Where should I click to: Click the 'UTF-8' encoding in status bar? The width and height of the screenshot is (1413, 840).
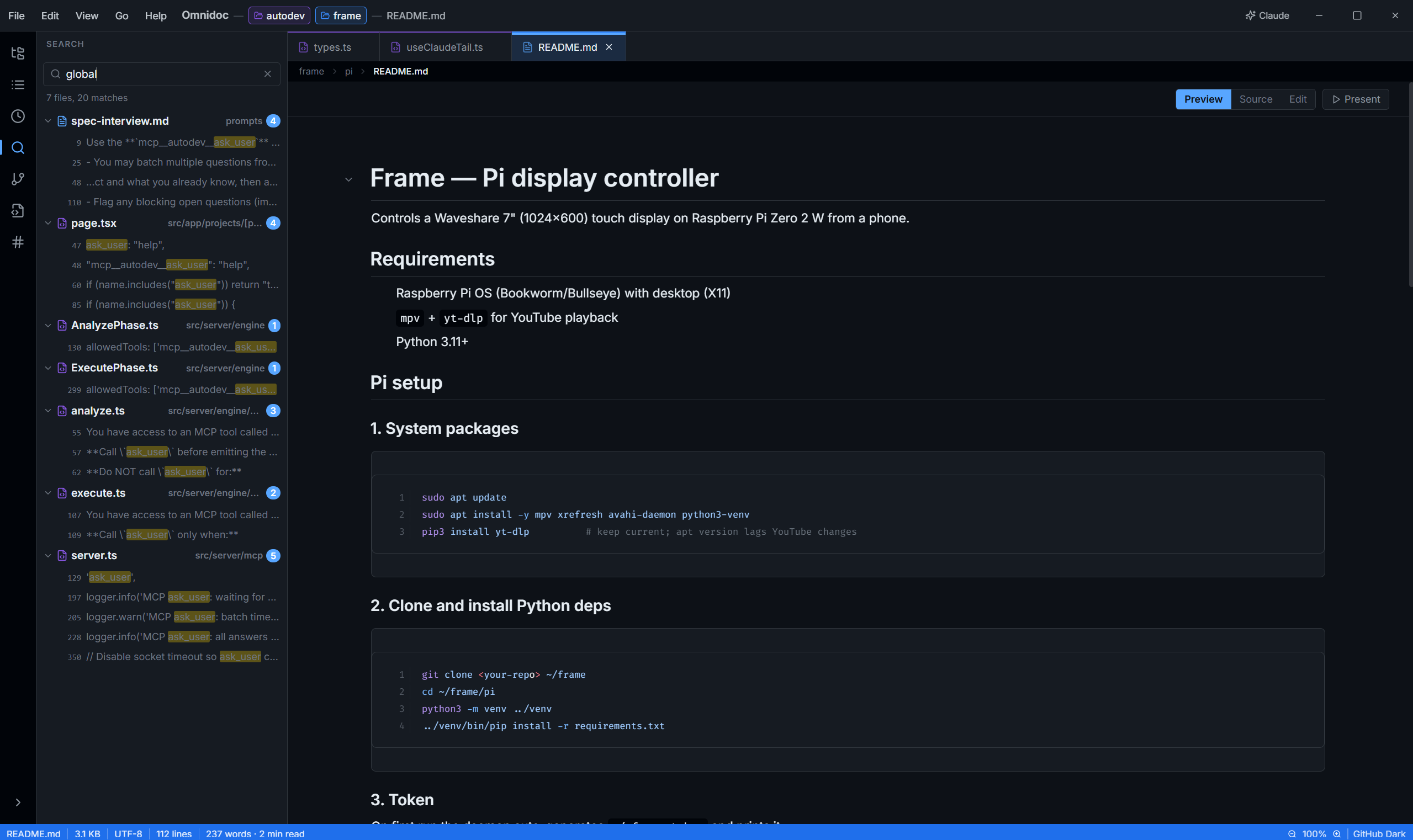click(x=128, y=834)
